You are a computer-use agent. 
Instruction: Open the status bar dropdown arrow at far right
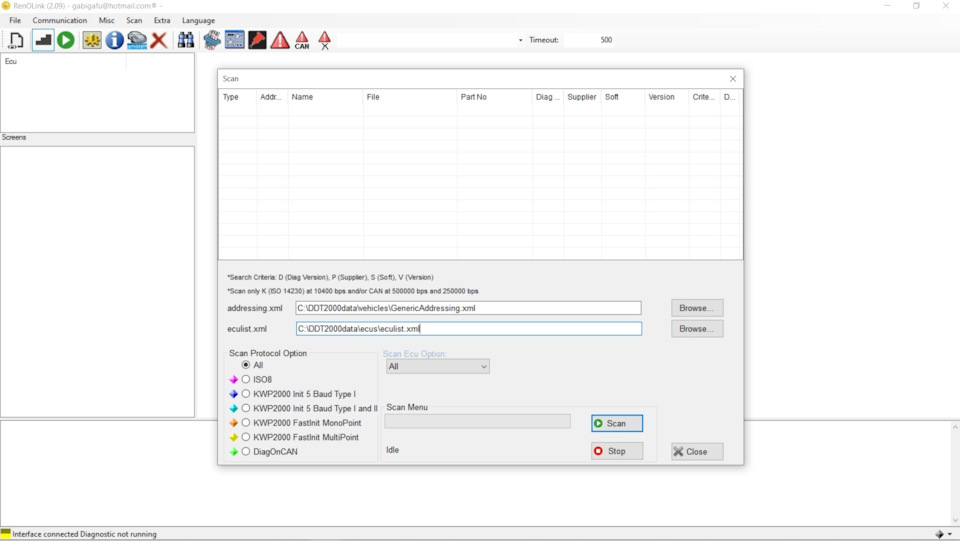point(950,534)
